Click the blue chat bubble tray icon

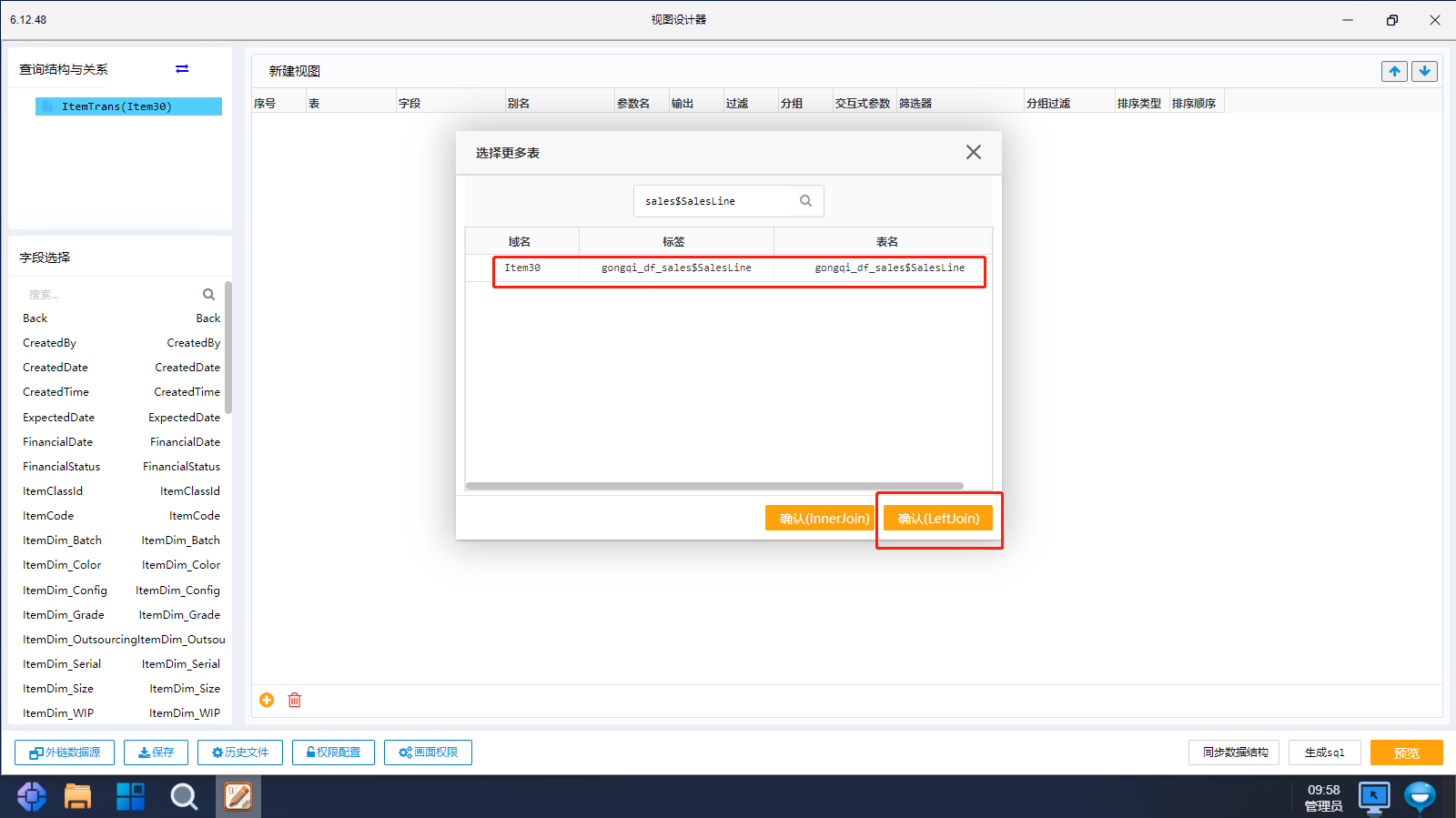(x=1420, y=797)
